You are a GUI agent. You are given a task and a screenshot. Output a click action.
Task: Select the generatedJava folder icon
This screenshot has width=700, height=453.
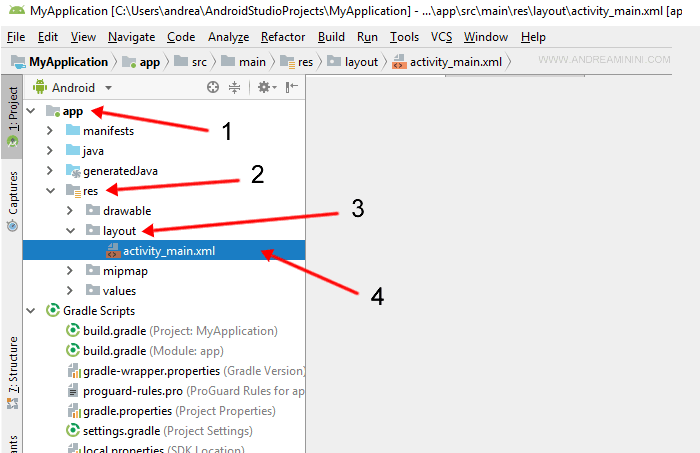point(73,170)
